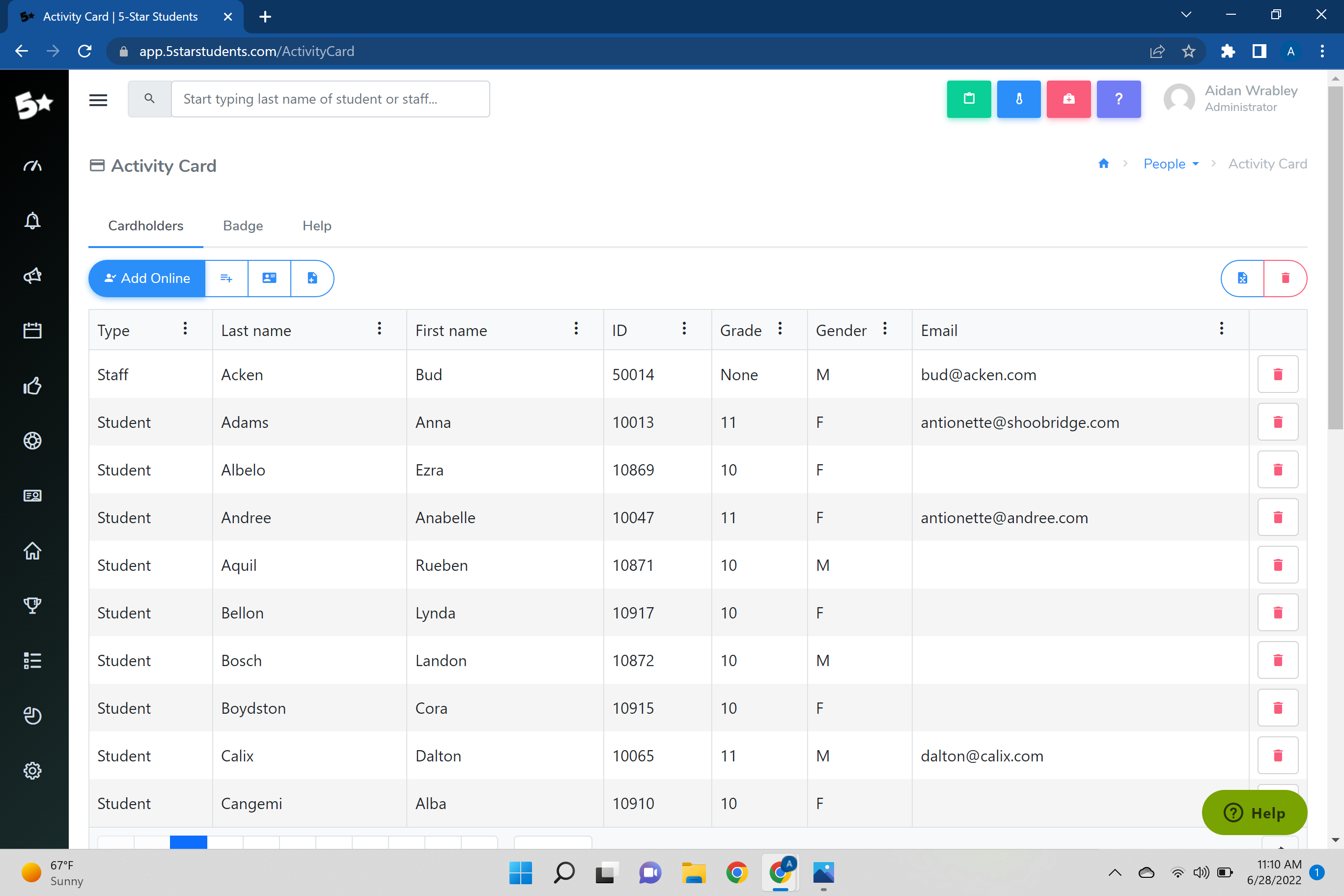Open the thumbs-up icon in sidebar
The image size is (1344, 896).
[32, 386]
